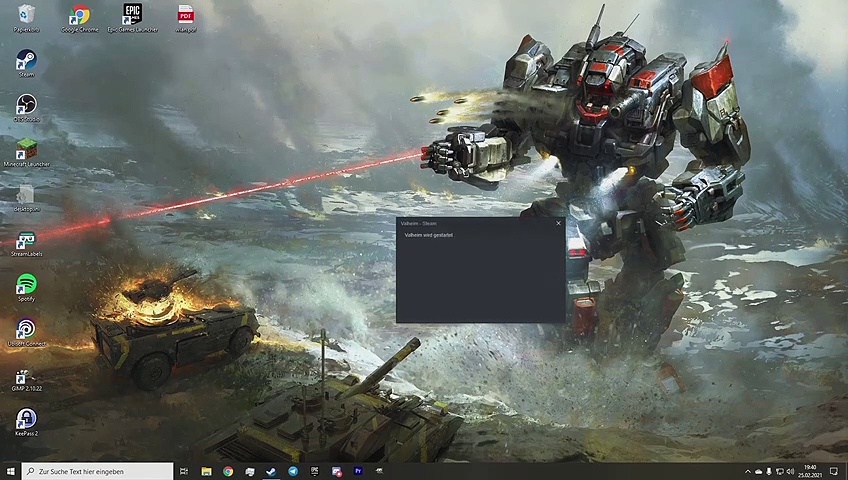This screenshot has height=480, width=848.
Task: Click the Windows Start button
Action: pyautogui.click(x=10, y=471)
